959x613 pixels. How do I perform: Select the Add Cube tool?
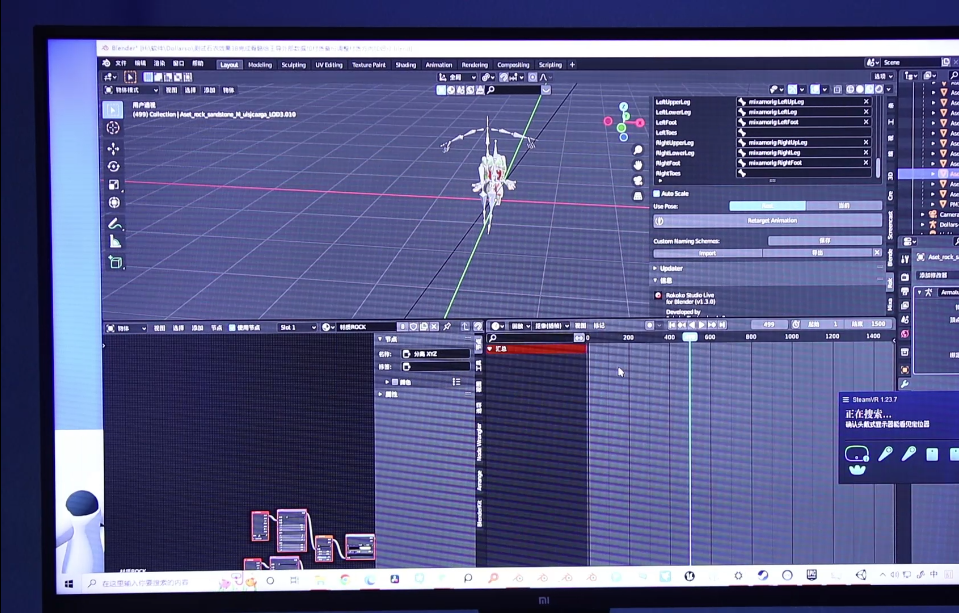click(x=114, y=262)
